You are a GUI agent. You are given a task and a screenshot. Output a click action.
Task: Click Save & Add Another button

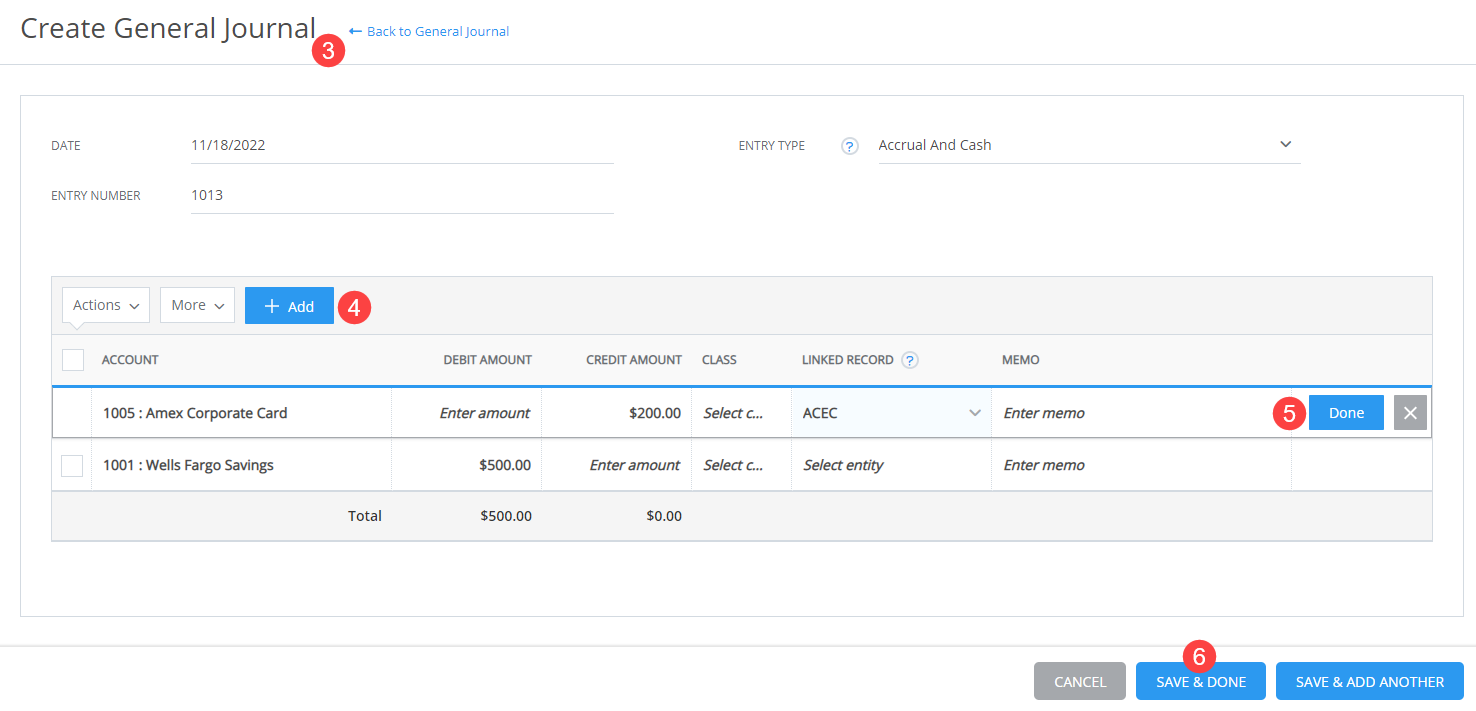(1369, 682)
